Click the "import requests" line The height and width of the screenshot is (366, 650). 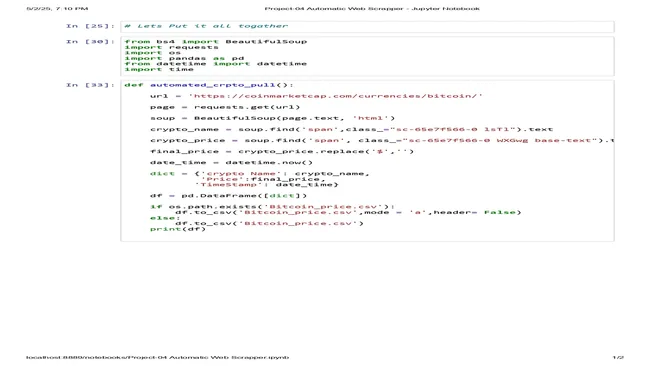171,47
